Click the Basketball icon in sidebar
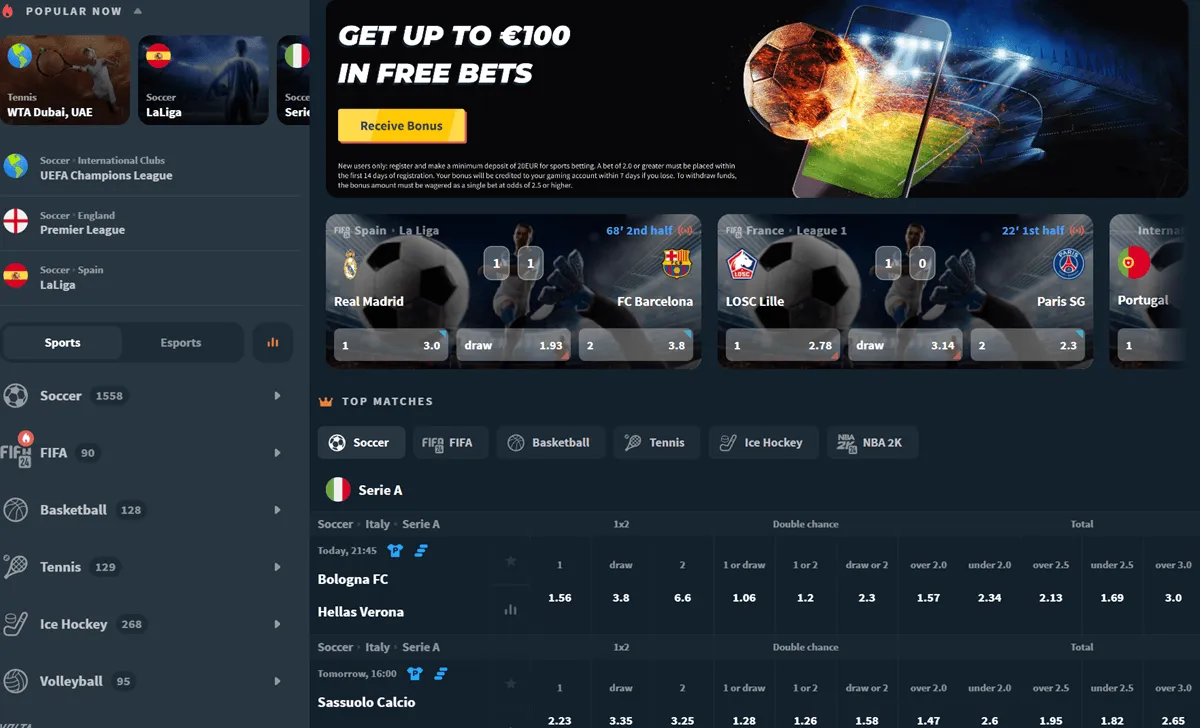The width and height of the screenshot is (1200, 728). coord(15,510)
